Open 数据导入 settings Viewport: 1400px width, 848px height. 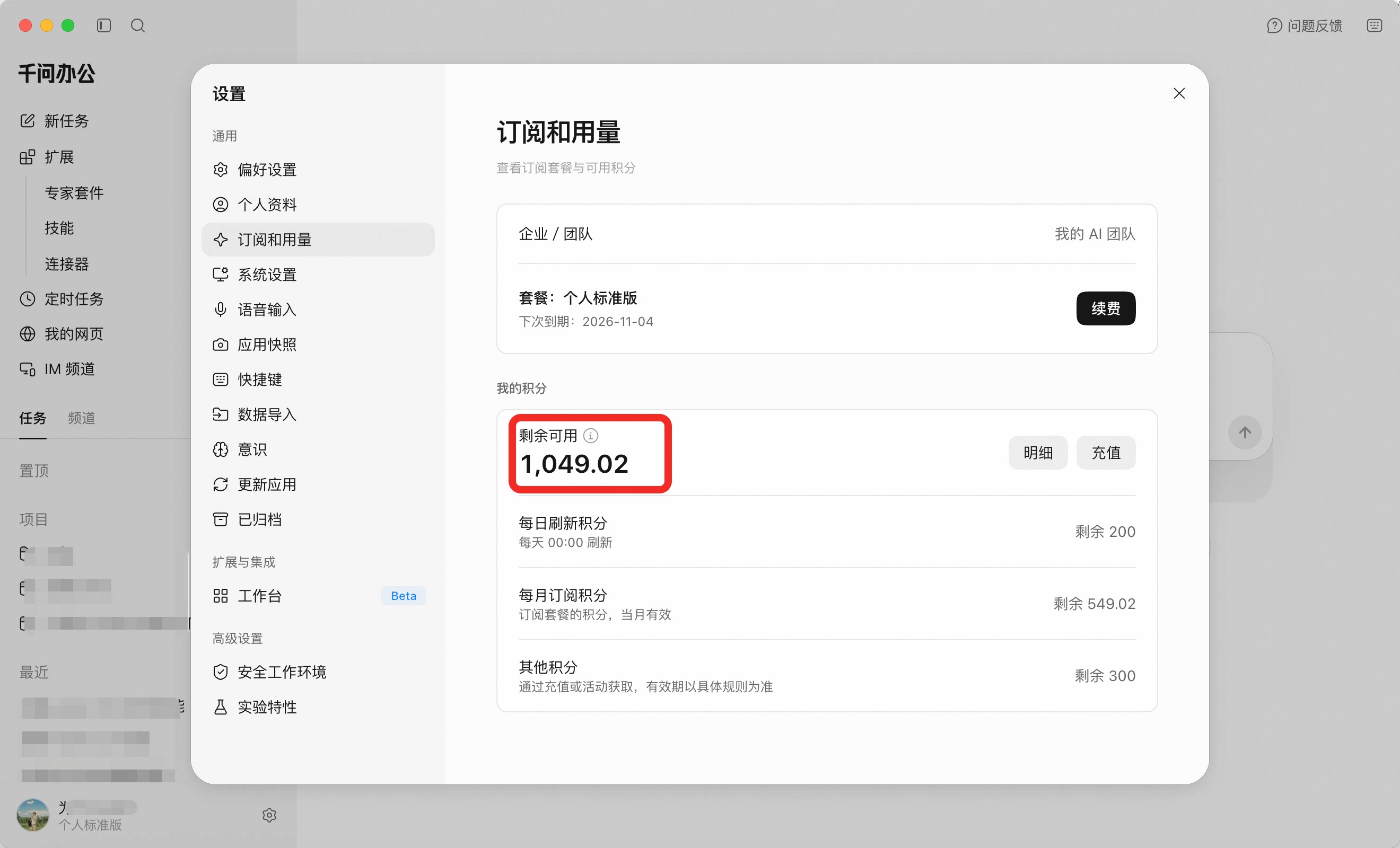click(x=318, y=414)
